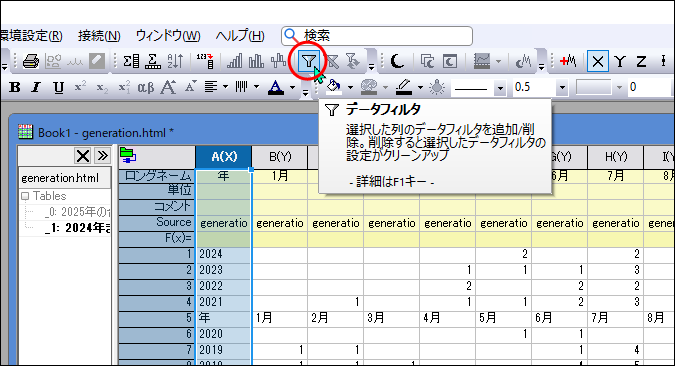The height and width of the screenshot is (366, 675).
Task: Click the overlapping windows dark mode icon
Action: coord(427,61)
